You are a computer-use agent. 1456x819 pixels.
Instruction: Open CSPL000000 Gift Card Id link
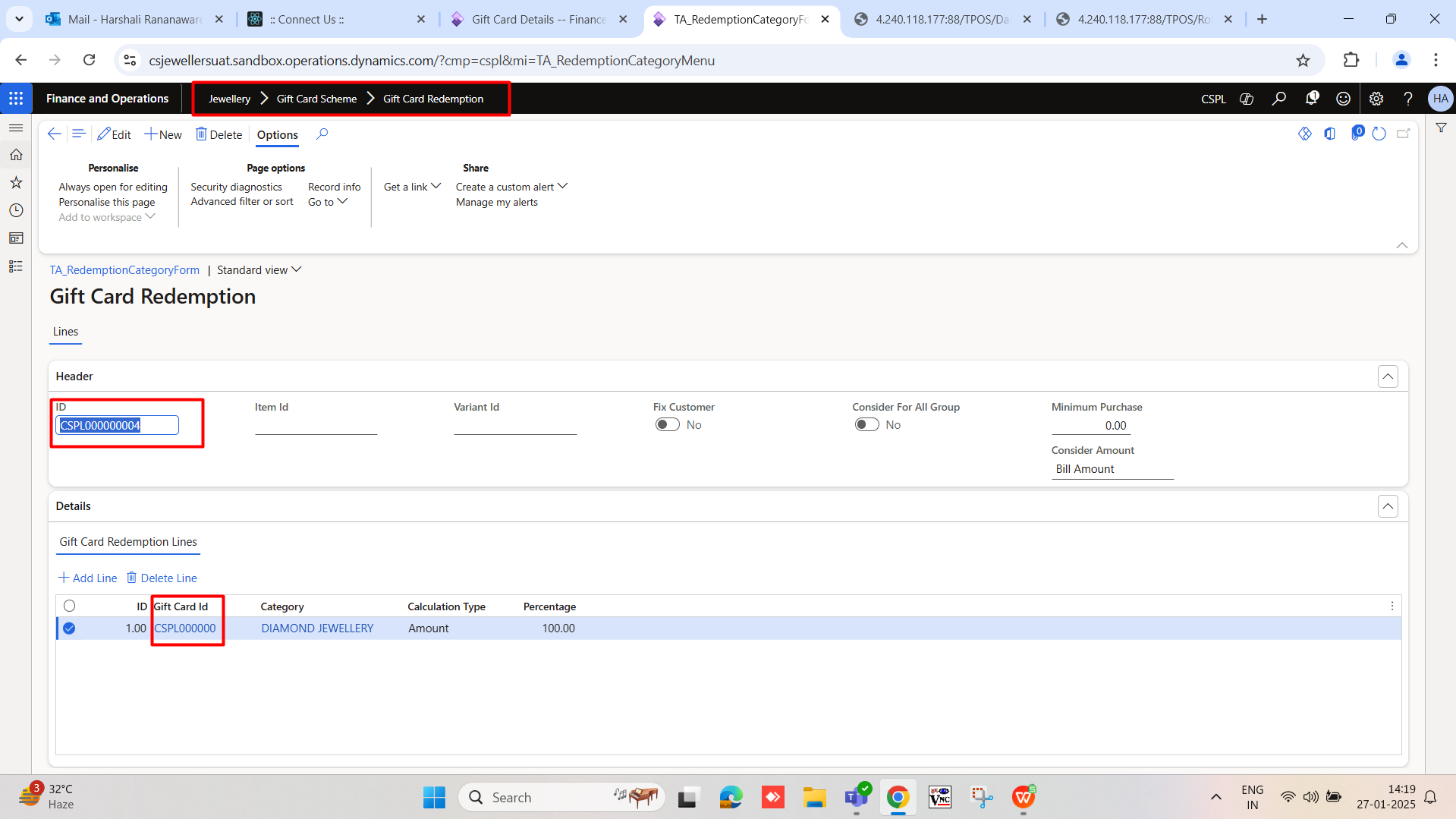tap(185, 628)
